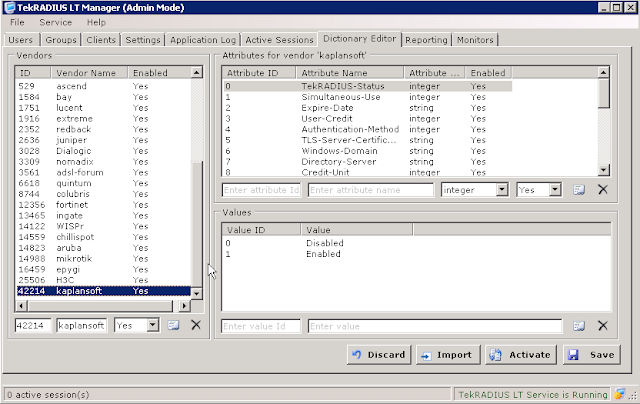
Task: Click the add/update attribute icon
Action: [x=579, y=190]
